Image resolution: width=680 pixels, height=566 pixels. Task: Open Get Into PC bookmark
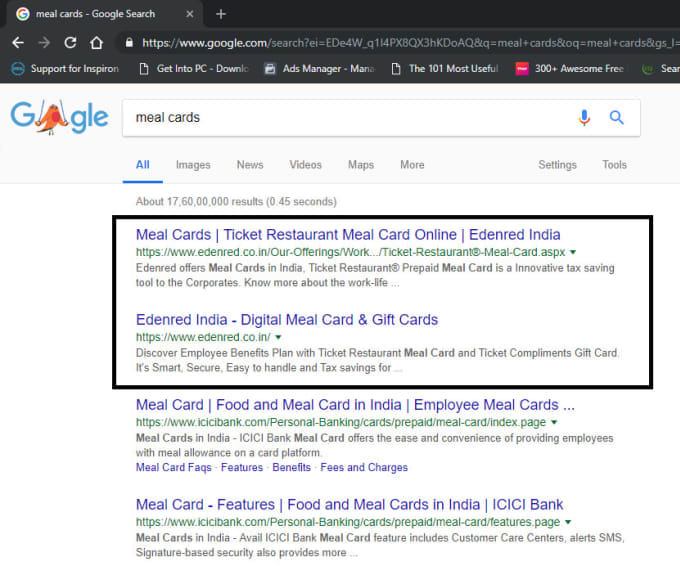[194, 69]
